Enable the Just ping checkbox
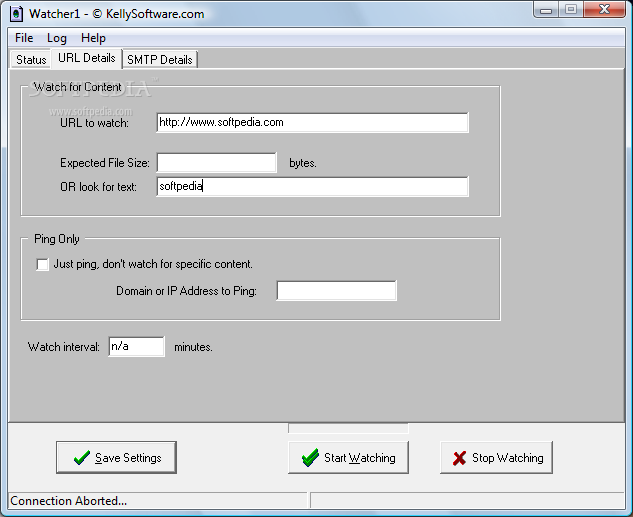The width and height of the screenshot is (633, 517). click(x=42, y=264)
